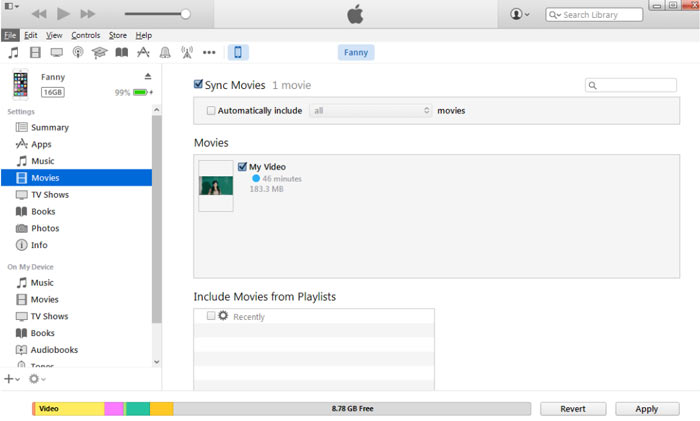
Task: Click the Search Library field
Action: pyautogui.click(x=594, y=15)
